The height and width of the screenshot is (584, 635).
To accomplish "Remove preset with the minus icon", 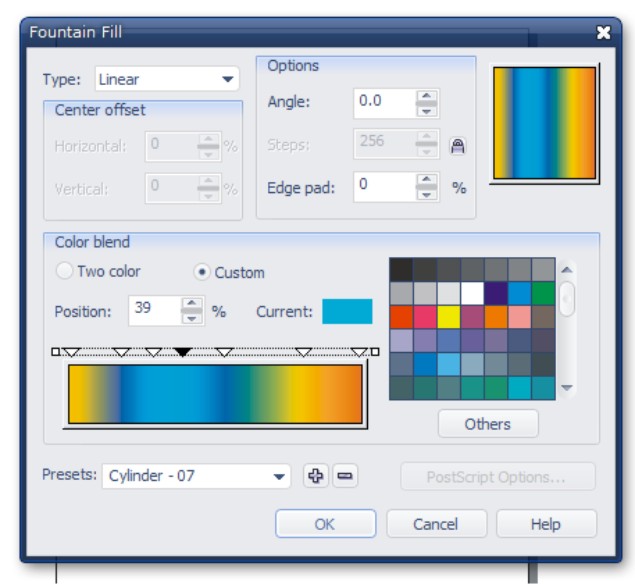I will click(x=345, y=475).
